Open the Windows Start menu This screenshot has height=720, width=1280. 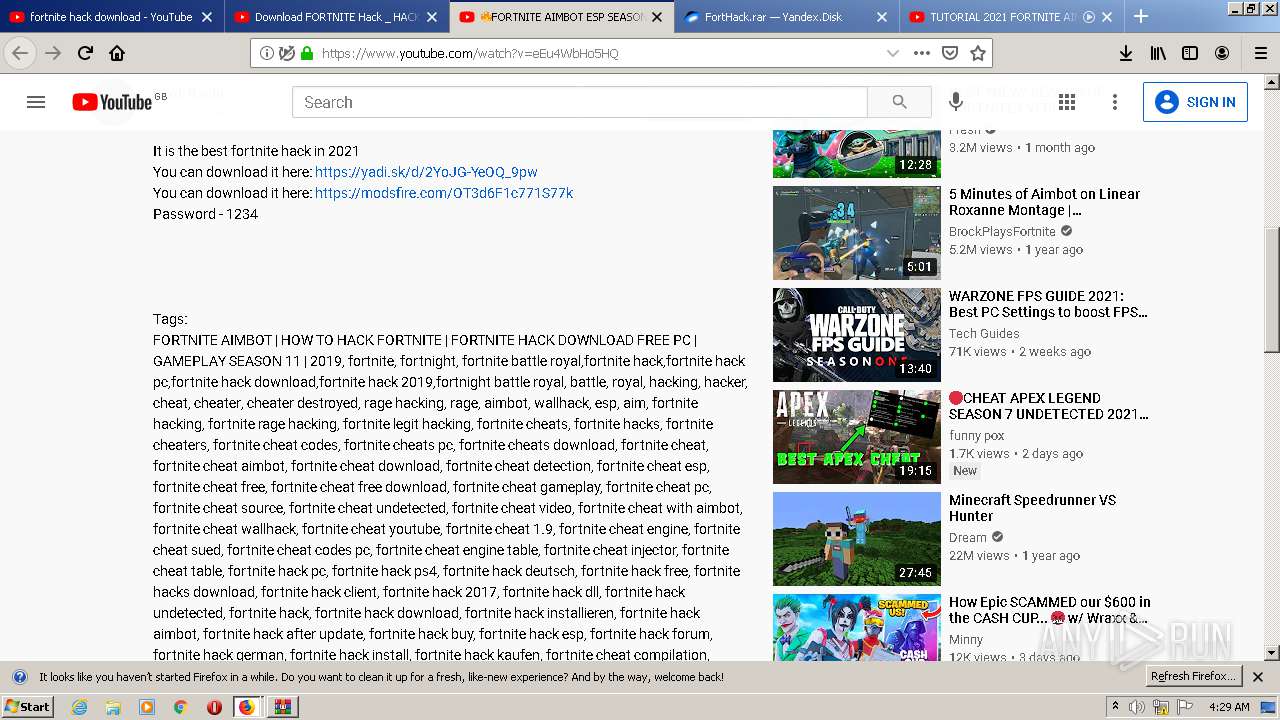coord(28,707)
